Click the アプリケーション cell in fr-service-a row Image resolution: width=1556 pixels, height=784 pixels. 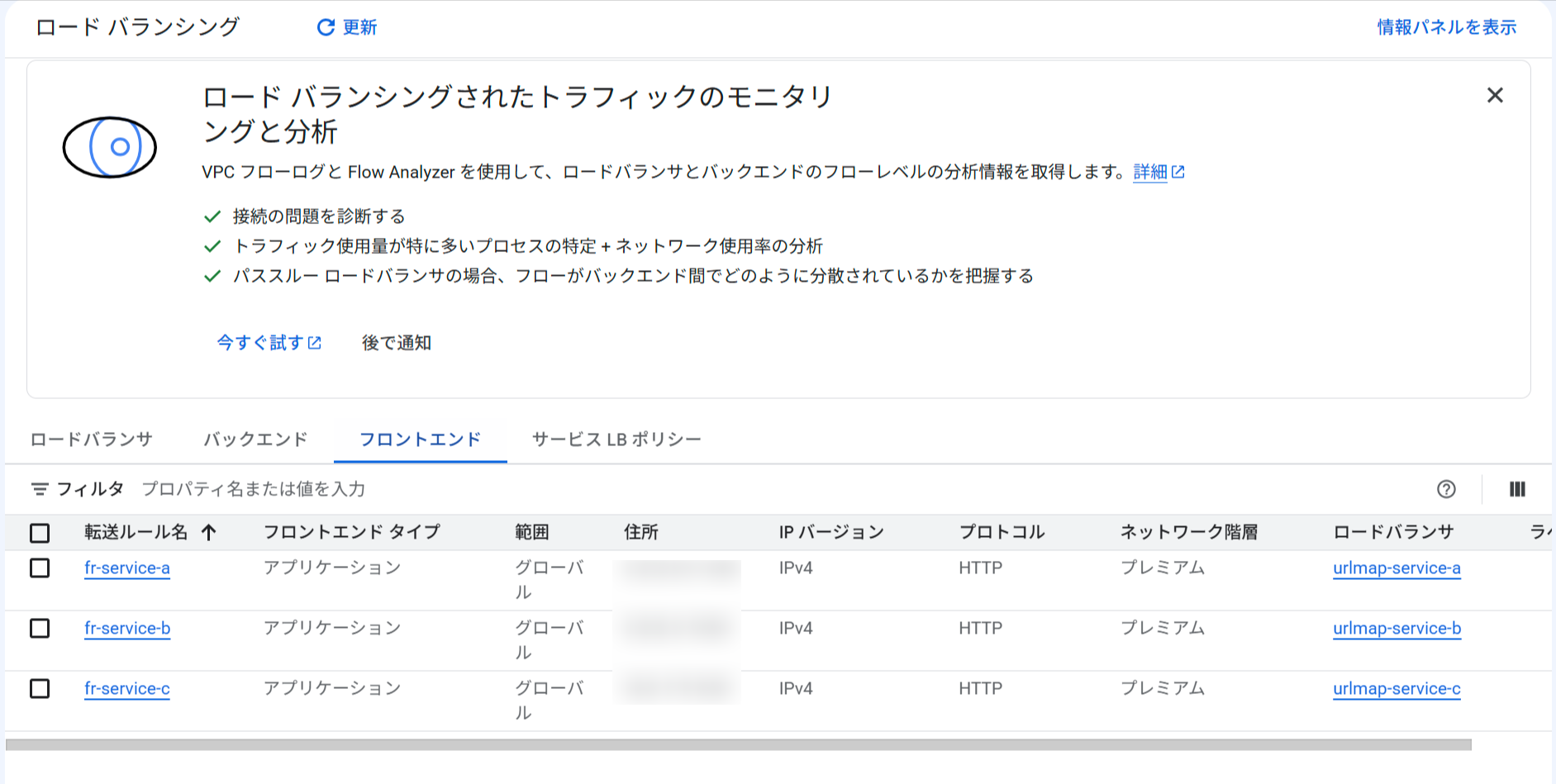pyautogui.click(x=332, y=568)
